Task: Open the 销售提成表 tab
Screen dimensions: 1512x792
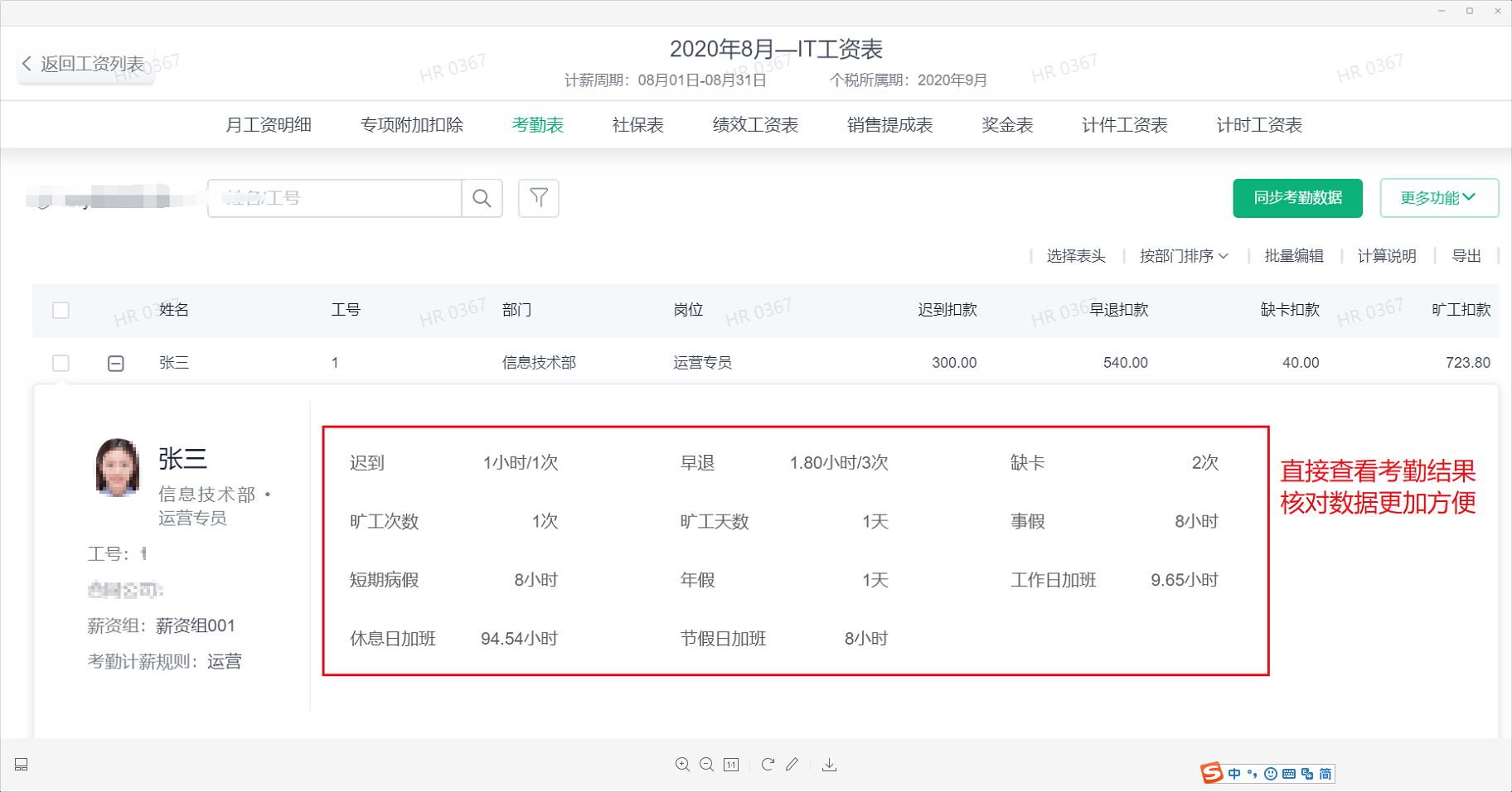Action: click(889, 125)
